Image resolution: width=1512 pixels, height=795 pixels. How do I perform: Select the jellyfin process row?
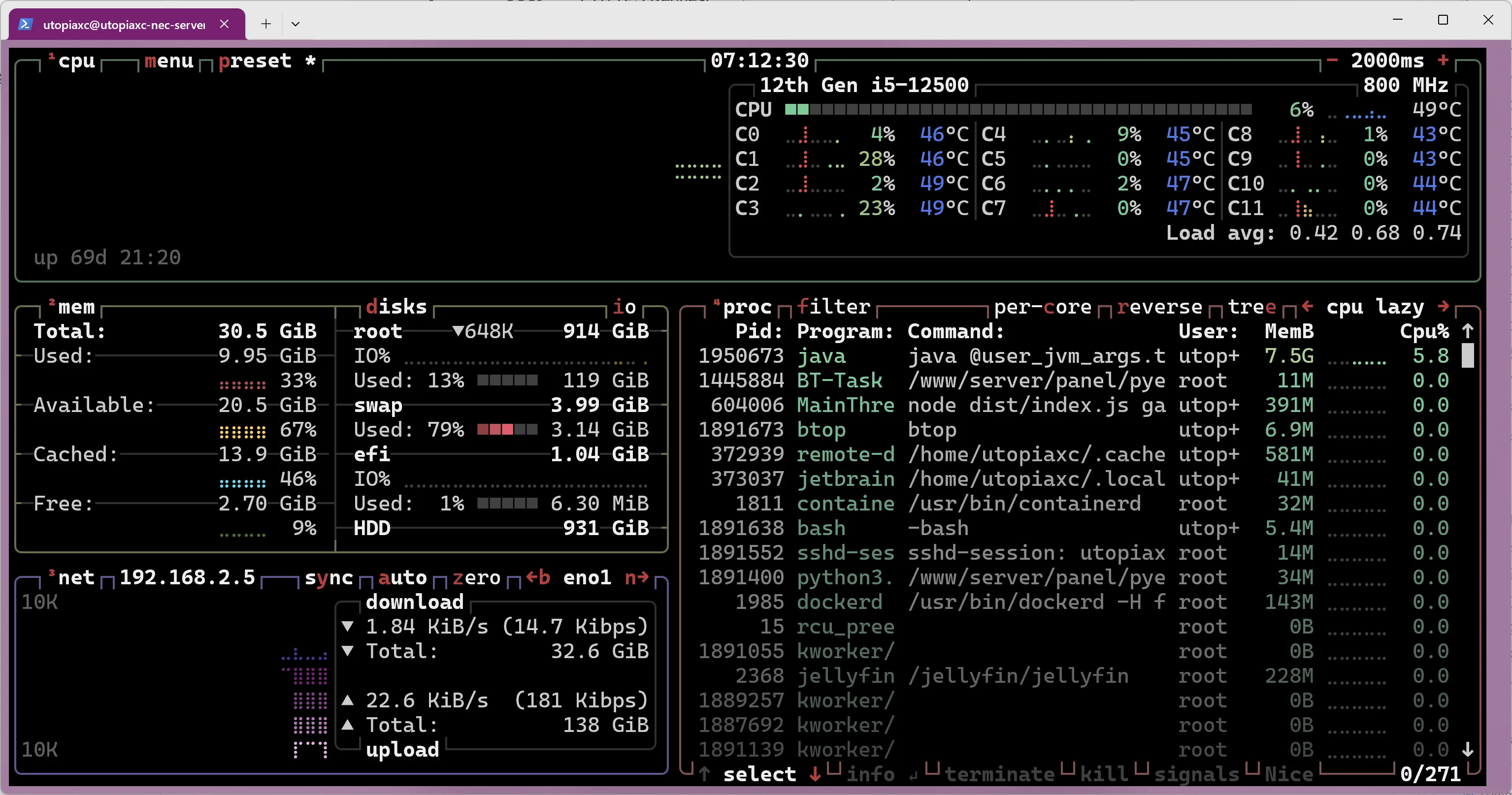click(1074, 676)
